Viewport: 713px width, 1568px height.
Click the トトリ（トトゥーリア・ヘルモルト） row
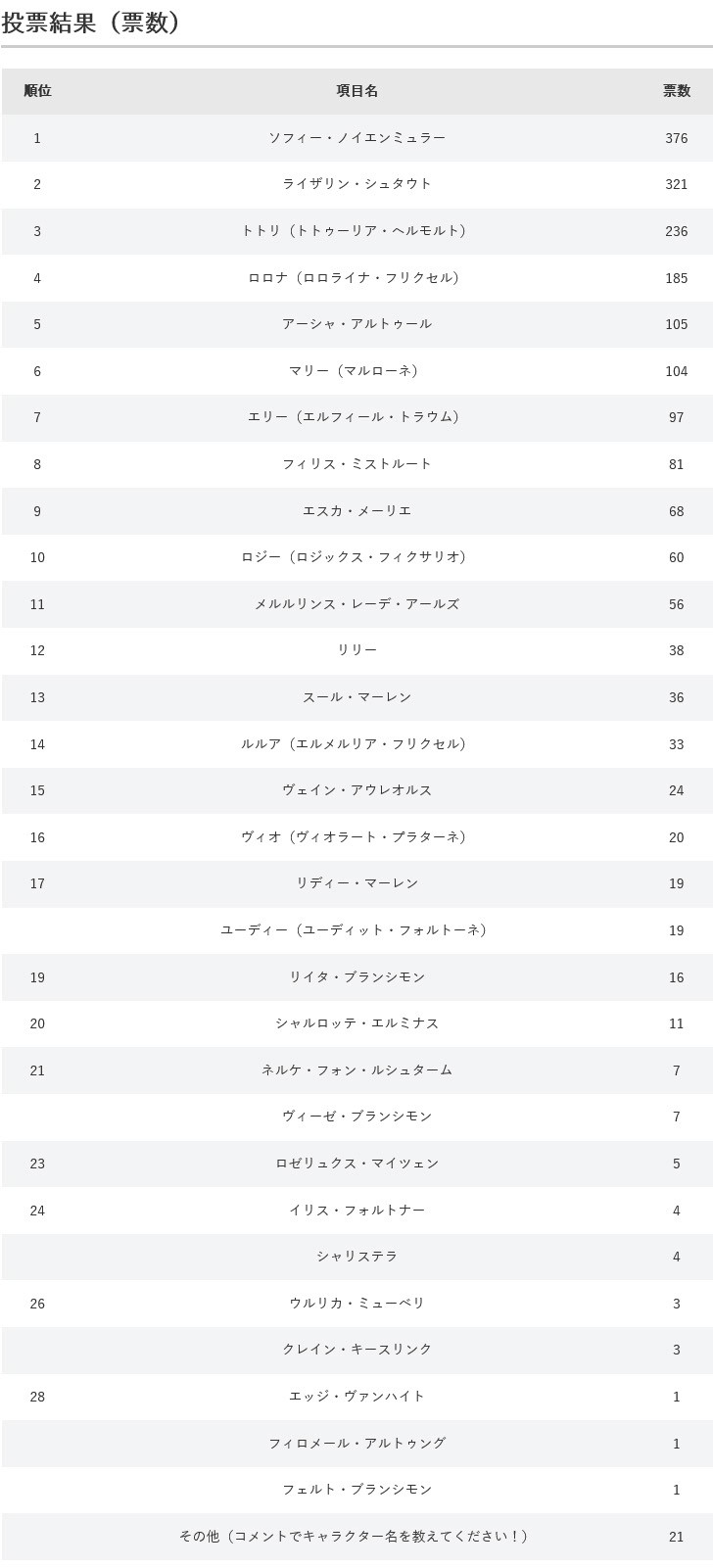[357, 231]
